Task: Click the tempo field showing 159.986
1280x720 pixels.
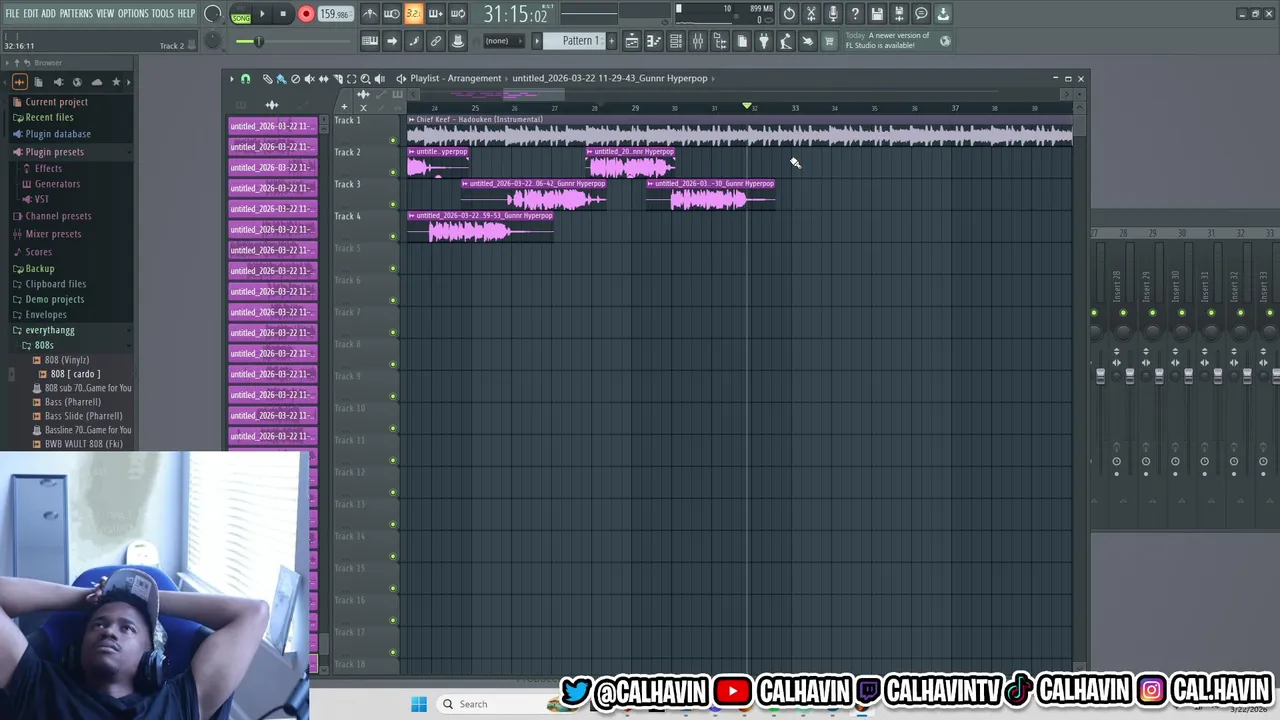Action: tap(334, 14)
